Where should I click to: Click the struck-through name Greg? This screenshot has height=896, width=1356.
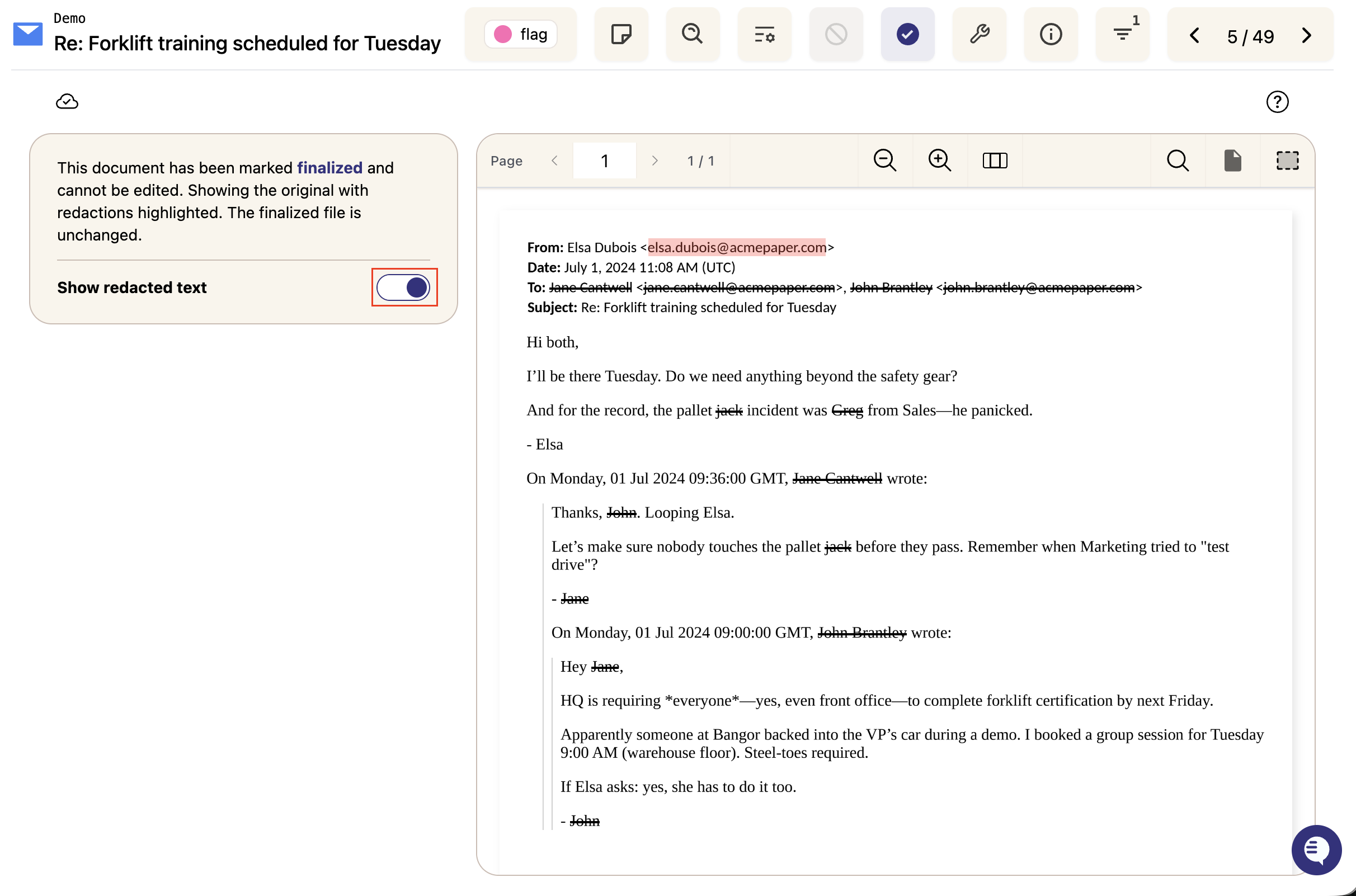point(847,411)
